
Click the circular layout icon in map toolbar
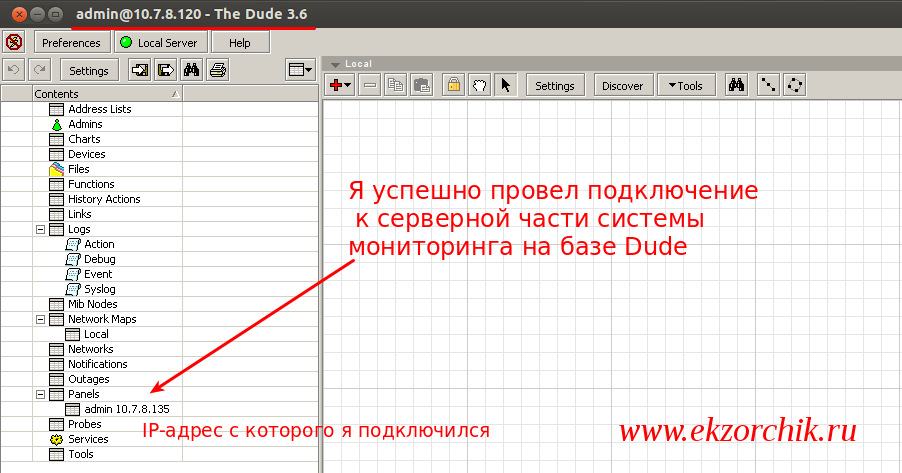point(795,85)
